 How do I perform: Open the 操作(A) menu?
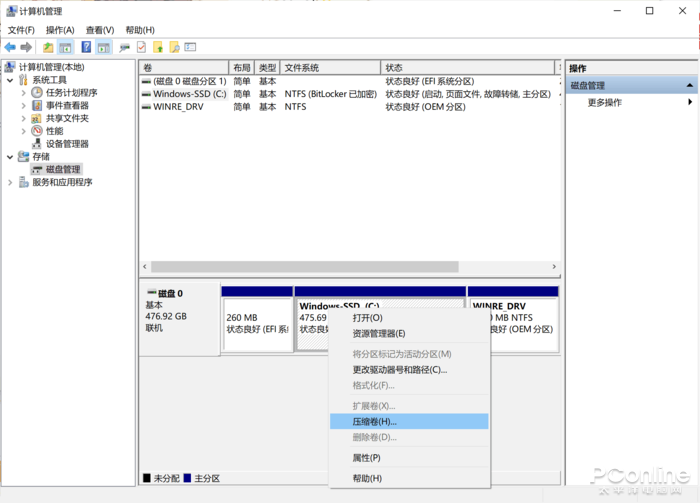pyautogui.click(x=60, y=30)
